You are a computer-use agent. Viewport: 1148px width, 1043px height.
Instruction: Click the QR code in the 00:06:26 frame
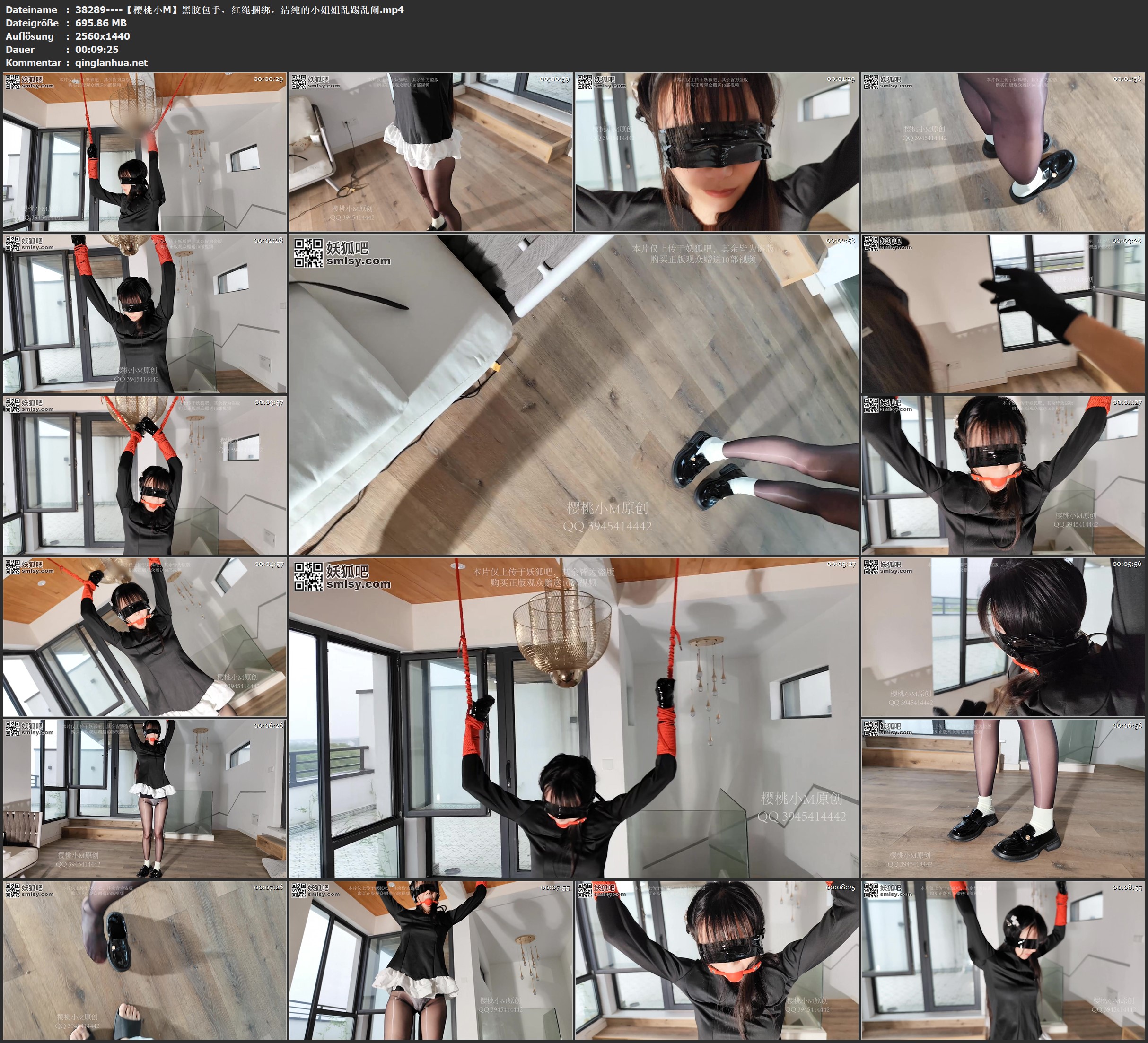(x=12, y=728)
